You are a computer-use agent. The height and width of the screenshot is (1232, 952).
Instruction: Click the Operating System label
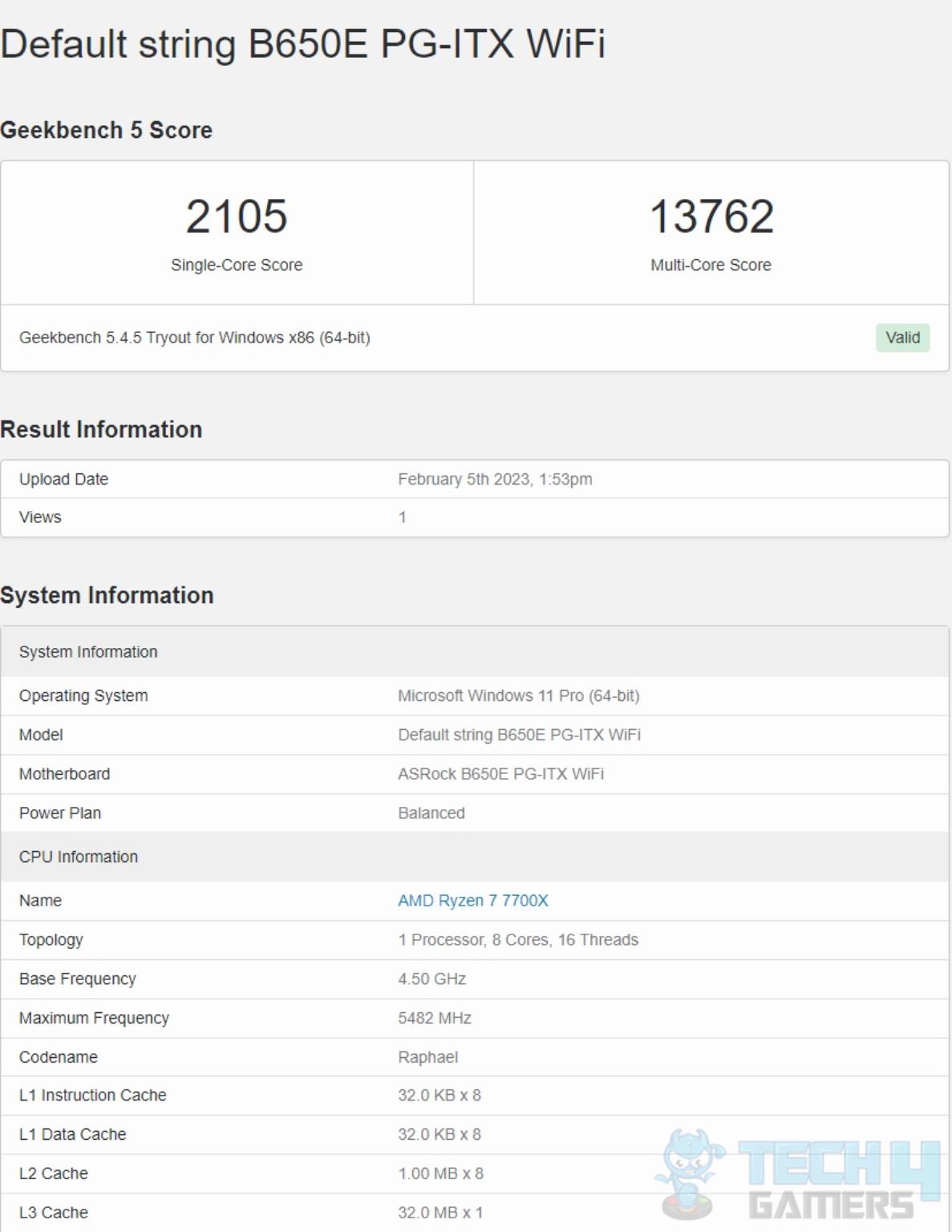pos(83,695)
